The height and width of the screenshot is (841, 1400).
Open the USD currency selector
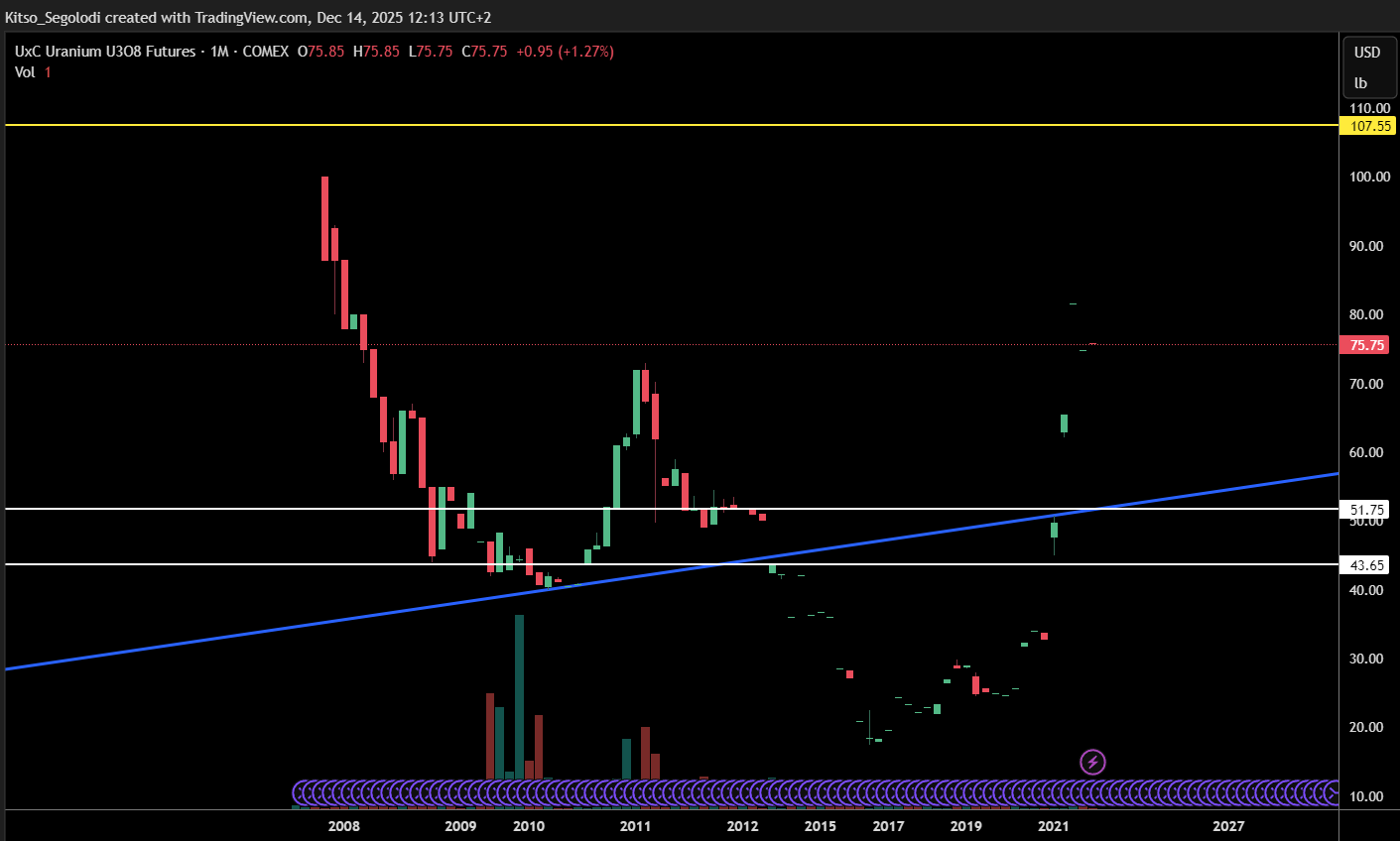1367,53
